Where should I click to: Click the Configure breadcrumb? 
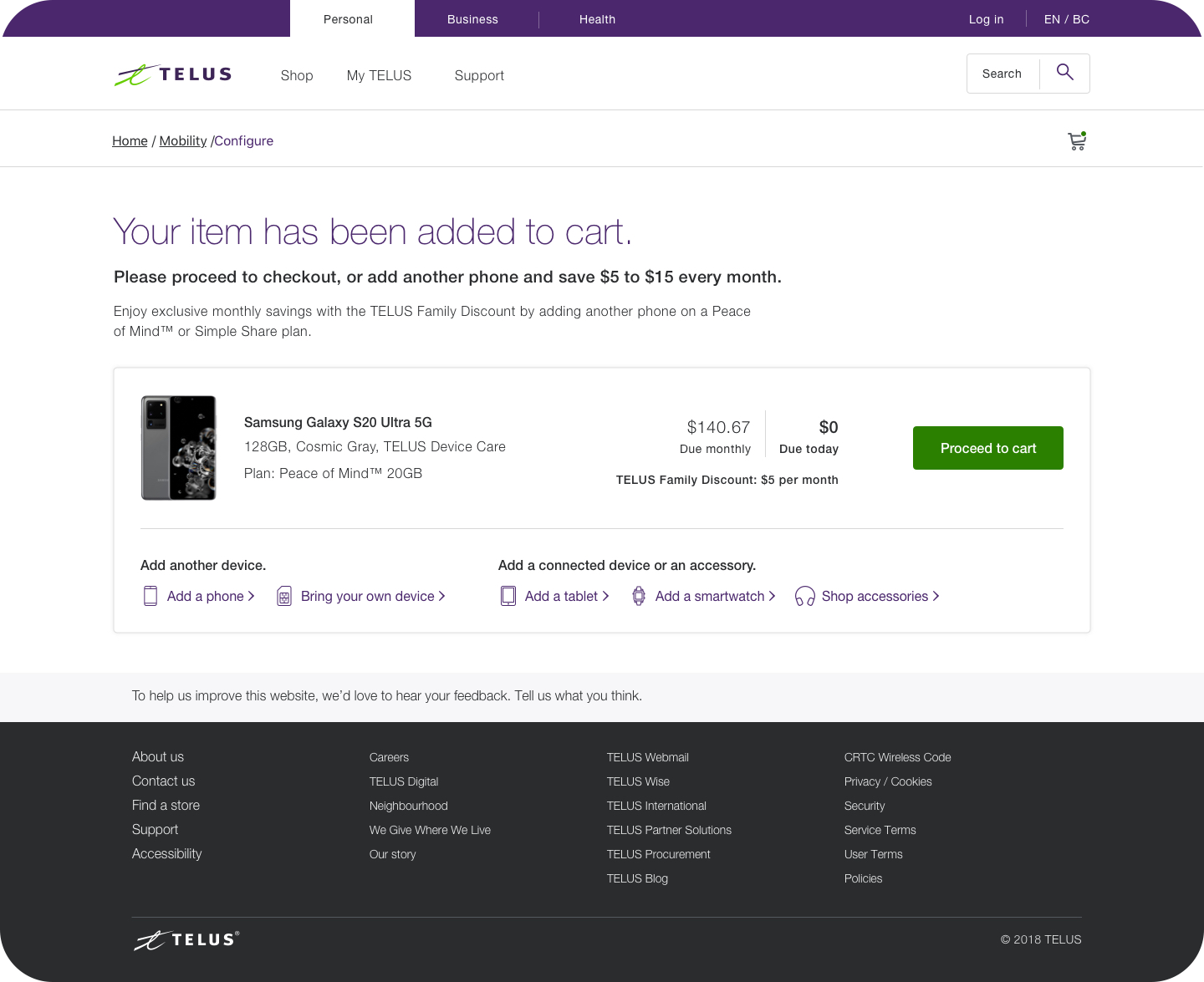243,140
